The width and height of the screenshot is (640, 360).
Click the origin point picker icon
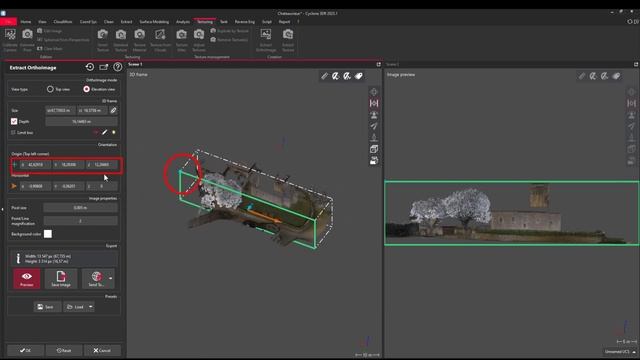[14, 164]
